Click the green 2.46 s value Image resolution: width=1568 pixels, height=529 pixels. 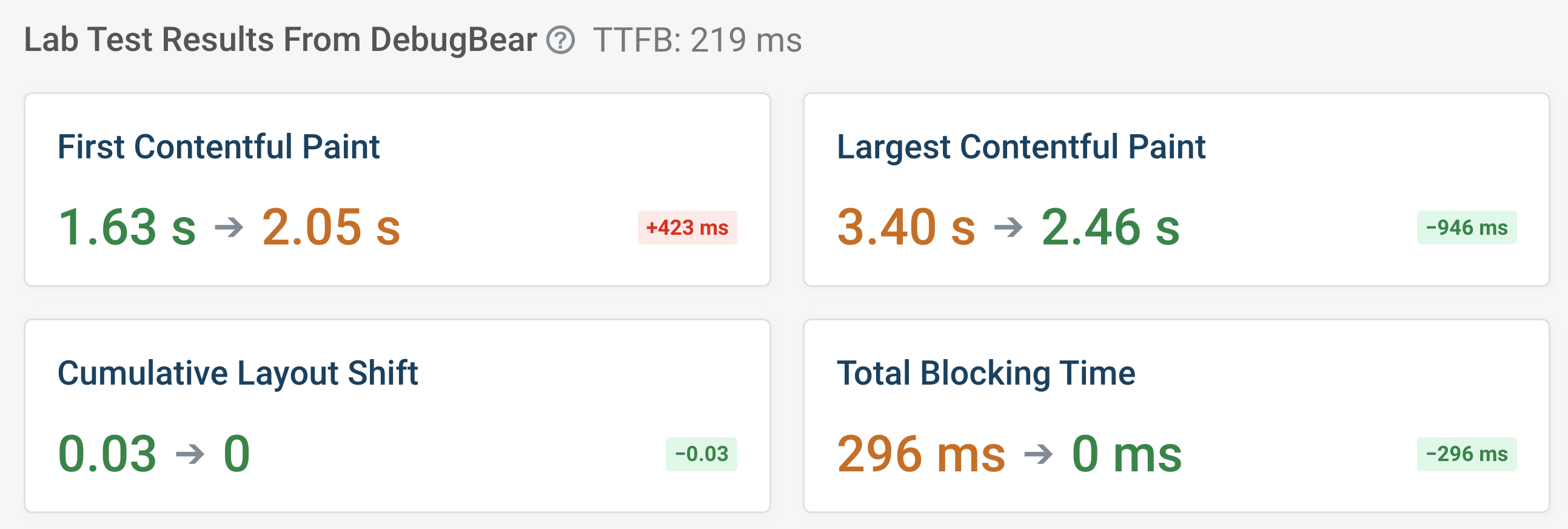tap(1110, 227)
